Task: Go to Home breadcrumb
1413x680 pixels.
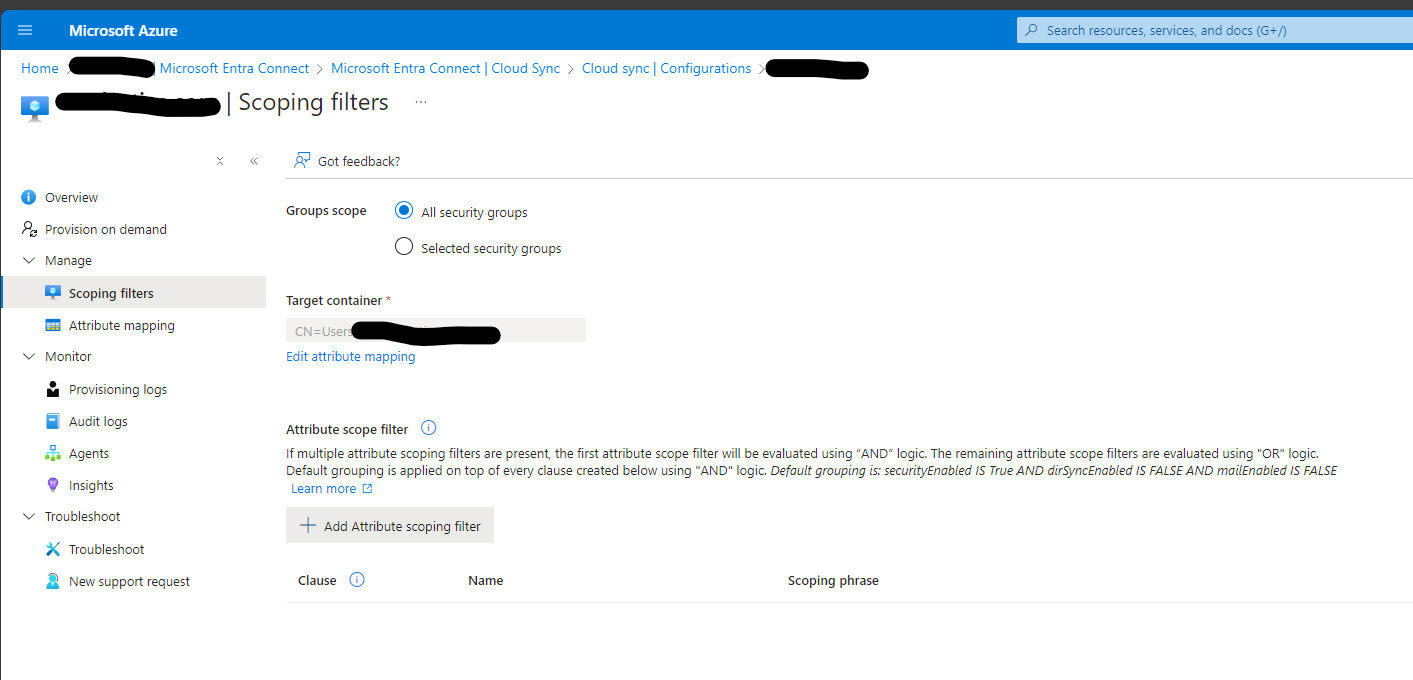Action: (x=40, y=69)
